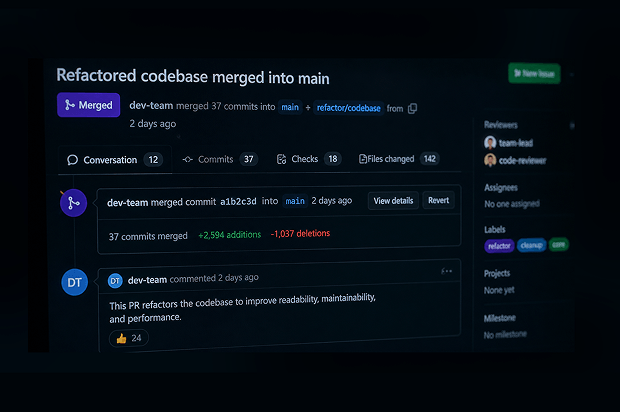Viewport: 620px width, 412px height.
Task: Click the Files changed count 142
Action: [x=429, y=159]
